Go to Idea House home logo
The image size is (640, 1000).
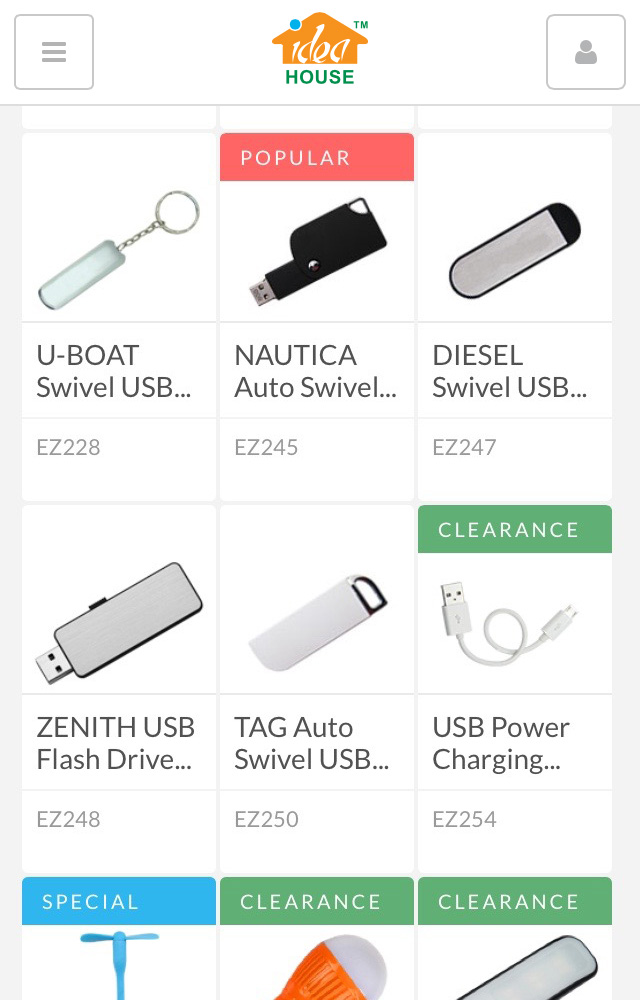[320, 49]
